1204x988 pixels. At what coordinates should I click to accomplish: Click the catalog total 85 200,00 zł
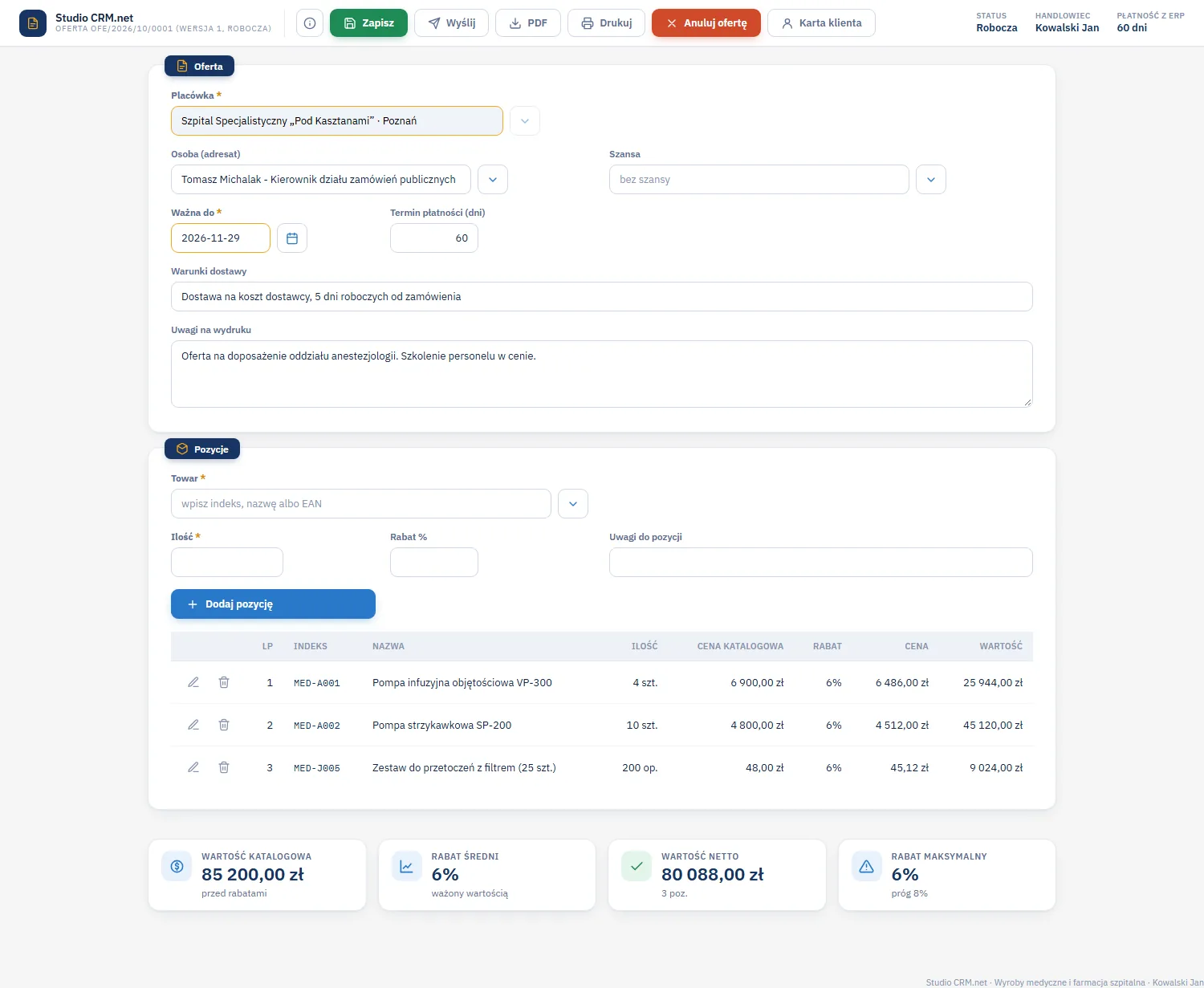pyautogui.click(x=253, y=875)
